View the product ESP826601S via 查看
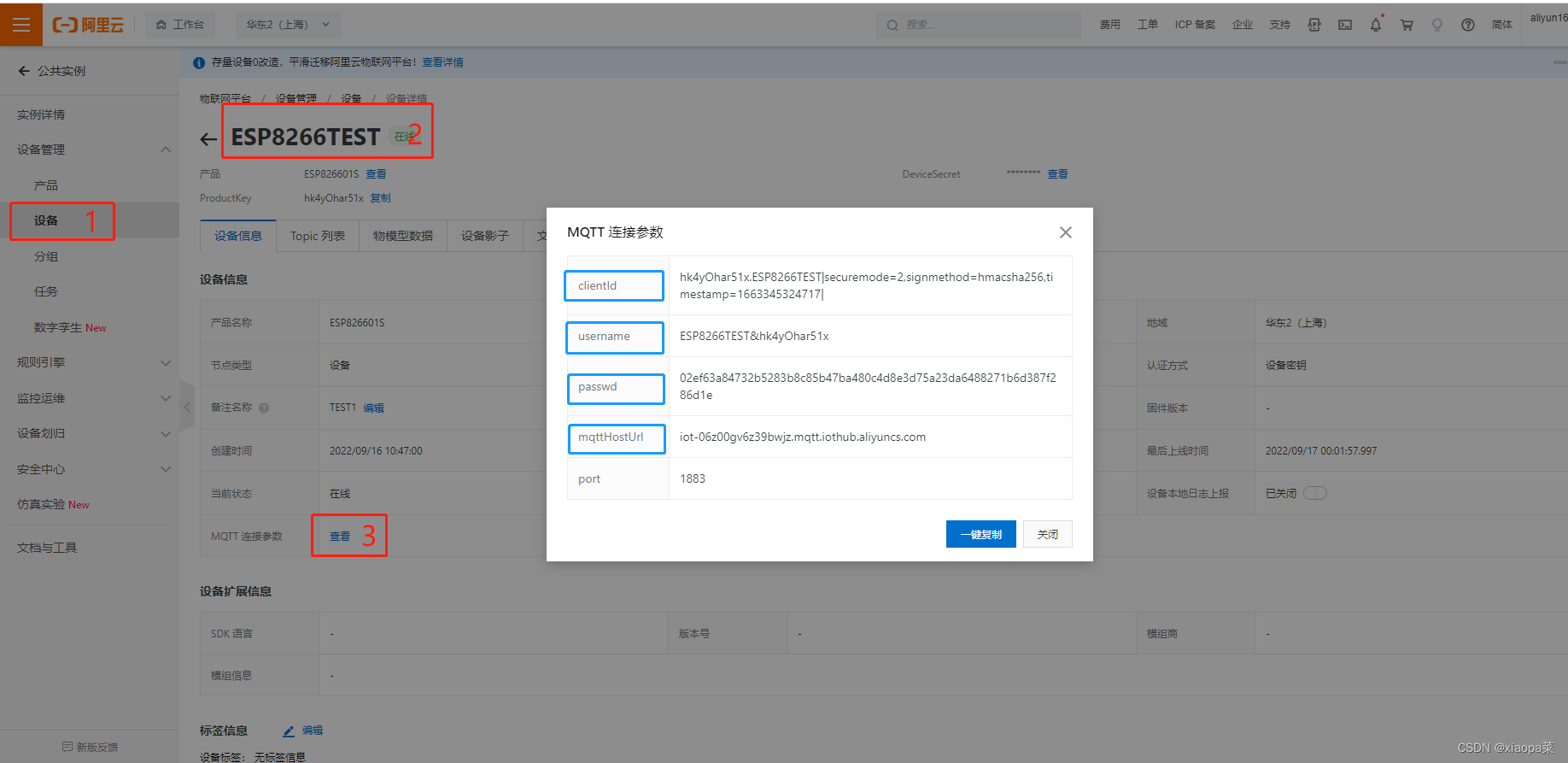This screenshot has width=1568, height=763. (x=376, y=174)
